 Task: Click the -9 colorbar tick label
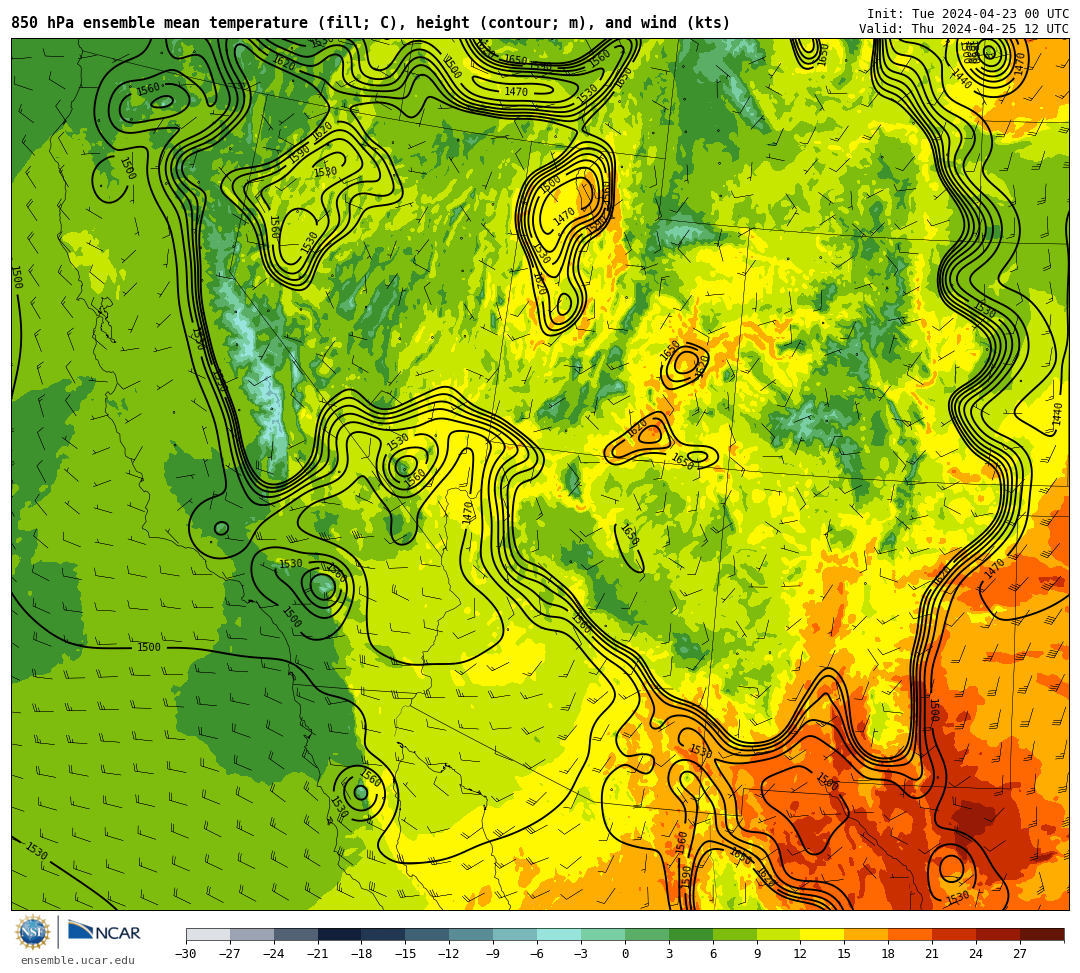(x=494, y=954)
